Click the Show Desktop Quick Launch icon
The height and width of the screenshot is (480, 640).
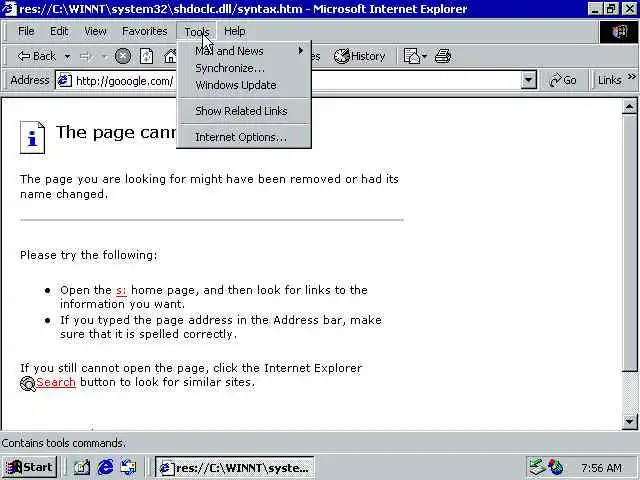point(82,467)
